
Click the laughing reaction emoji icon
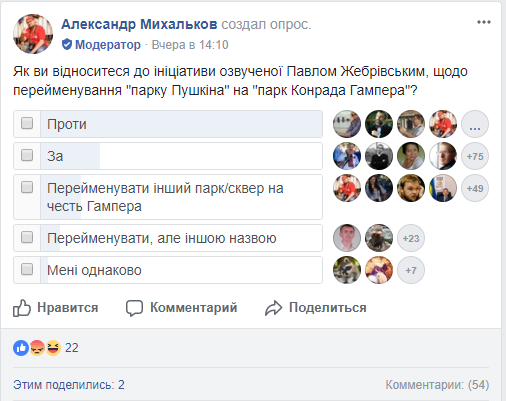(x=53, y=348)
